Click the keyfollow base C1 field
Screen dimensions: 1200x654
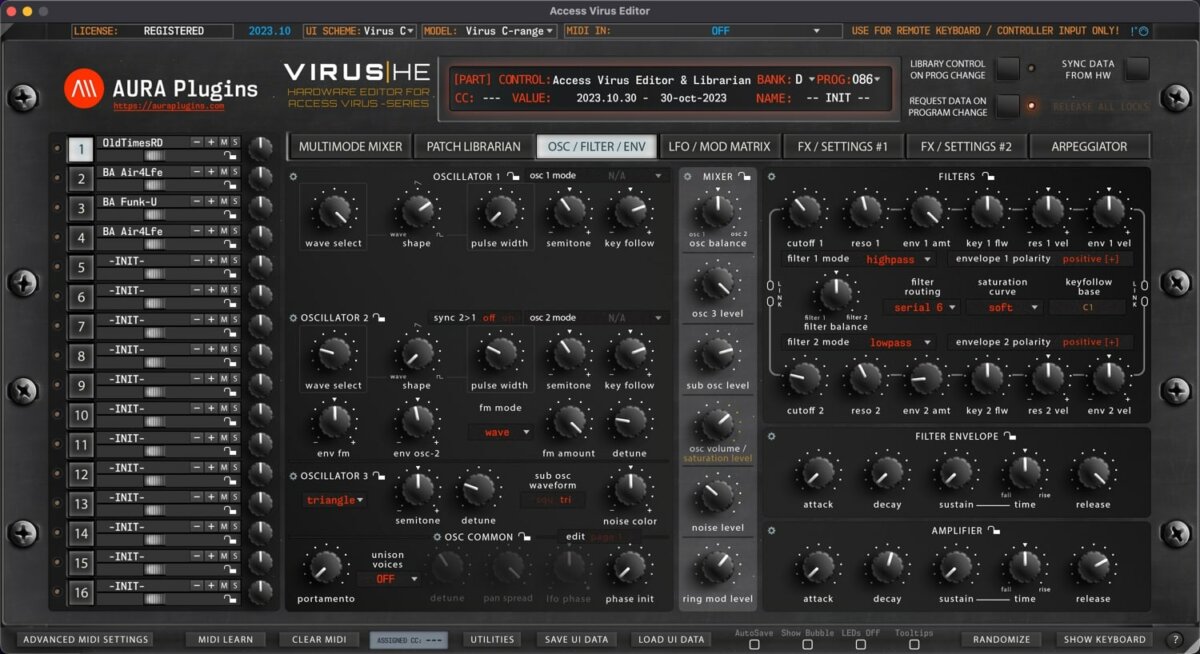1088,307
